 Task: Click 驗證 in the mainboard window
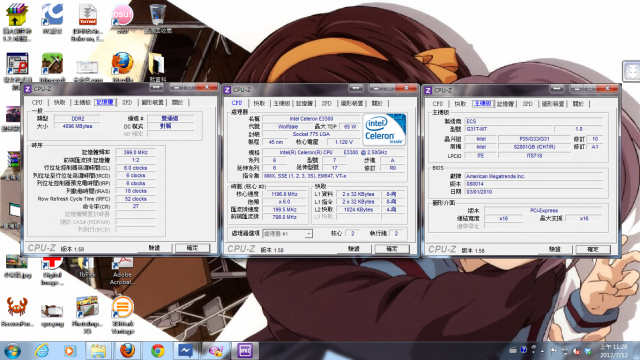coord(555,249)
